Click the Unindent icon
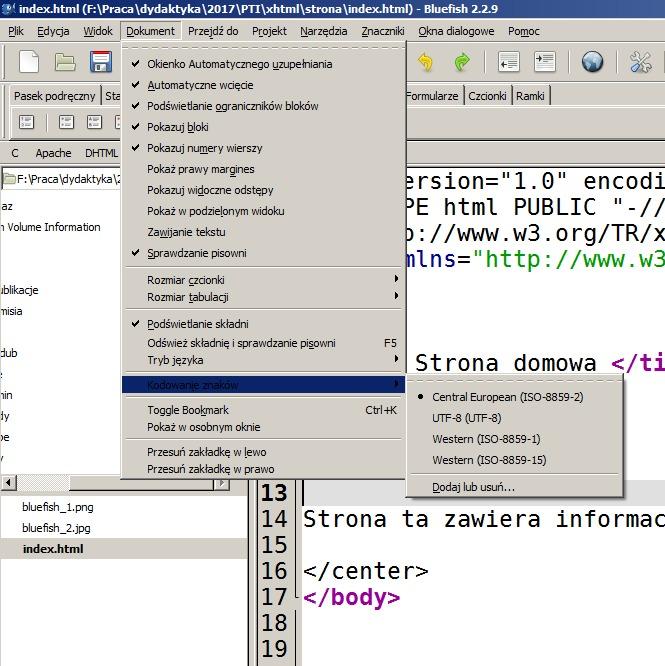The image size is (665, 666). pos(508,62)
